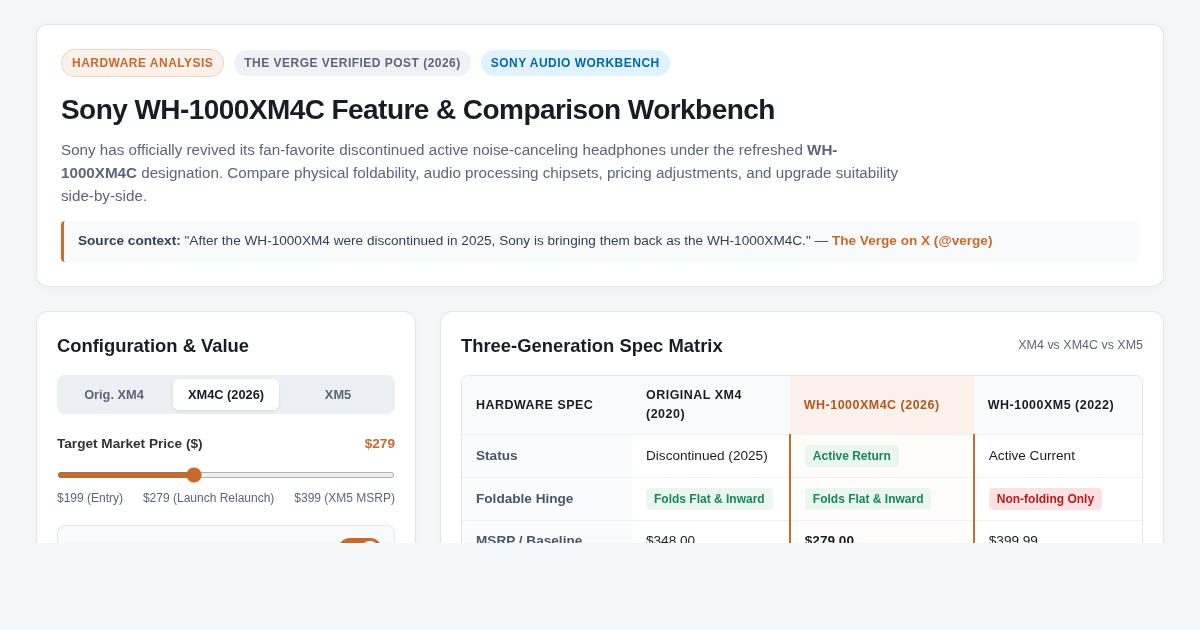This screenshot has height=630, width=1200.
Task: Click the Folds Flat & Inward badge under WH-1000XM4C
Action: (x=868, y=499)
